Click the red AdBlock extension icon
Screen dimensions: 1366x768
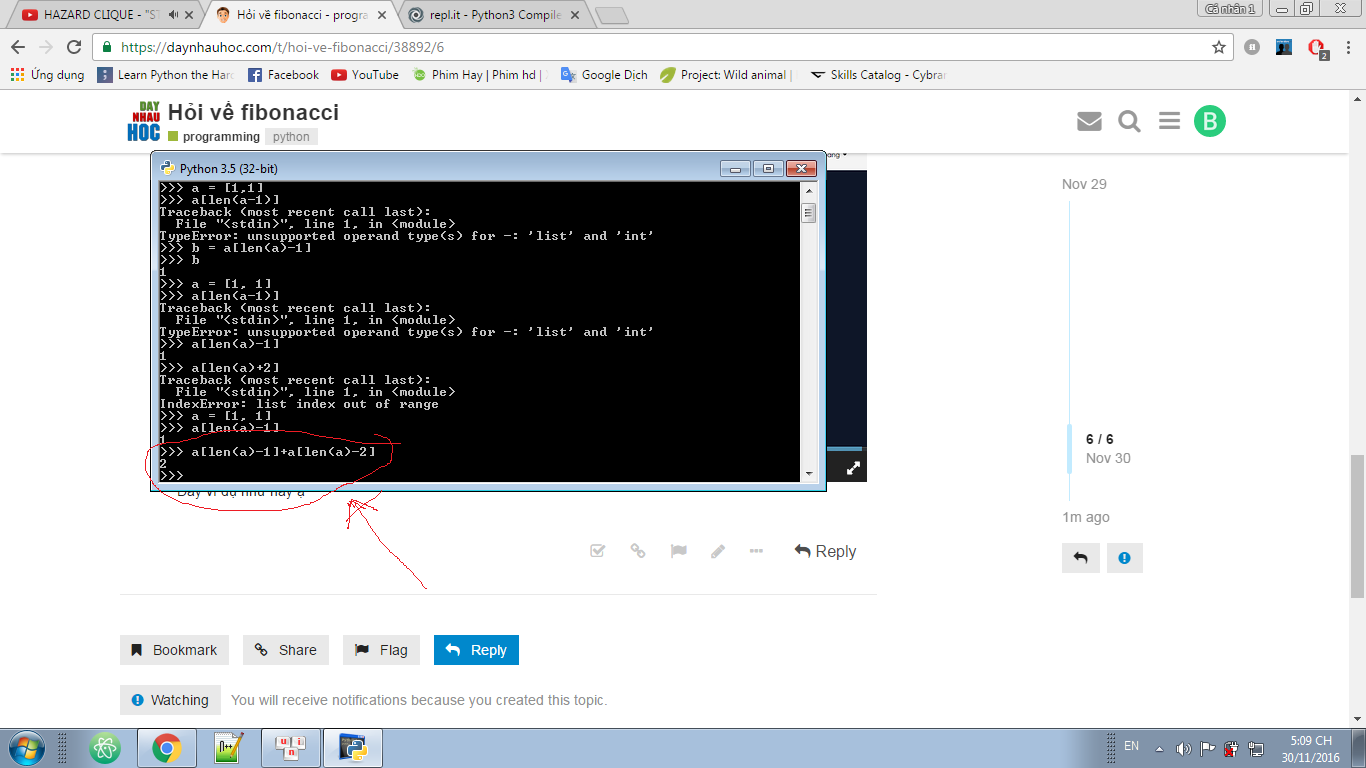tap(1317, 47)
